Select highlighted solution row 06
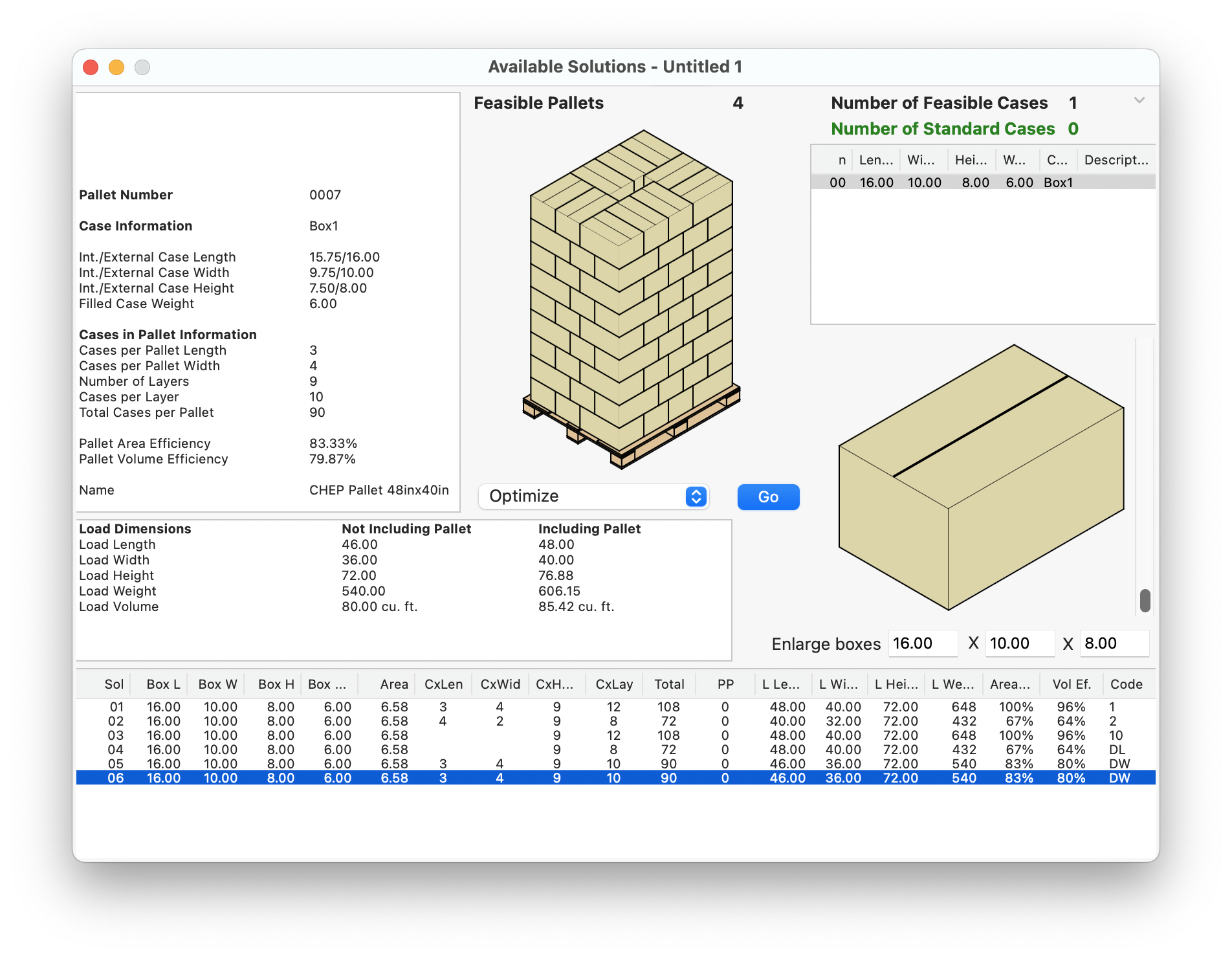Screen dimensions: 1232x958 (x=615, y=778)
